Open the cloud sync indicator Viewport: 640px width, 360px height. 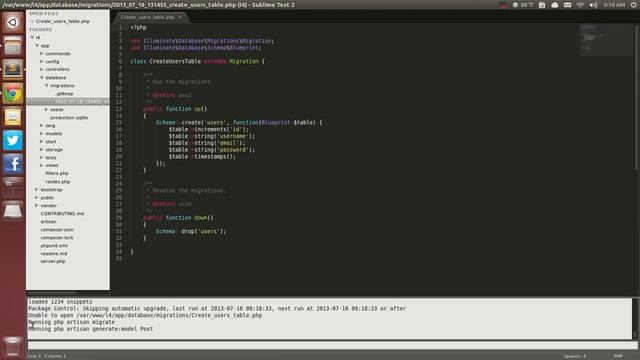[x=554, y=5]
